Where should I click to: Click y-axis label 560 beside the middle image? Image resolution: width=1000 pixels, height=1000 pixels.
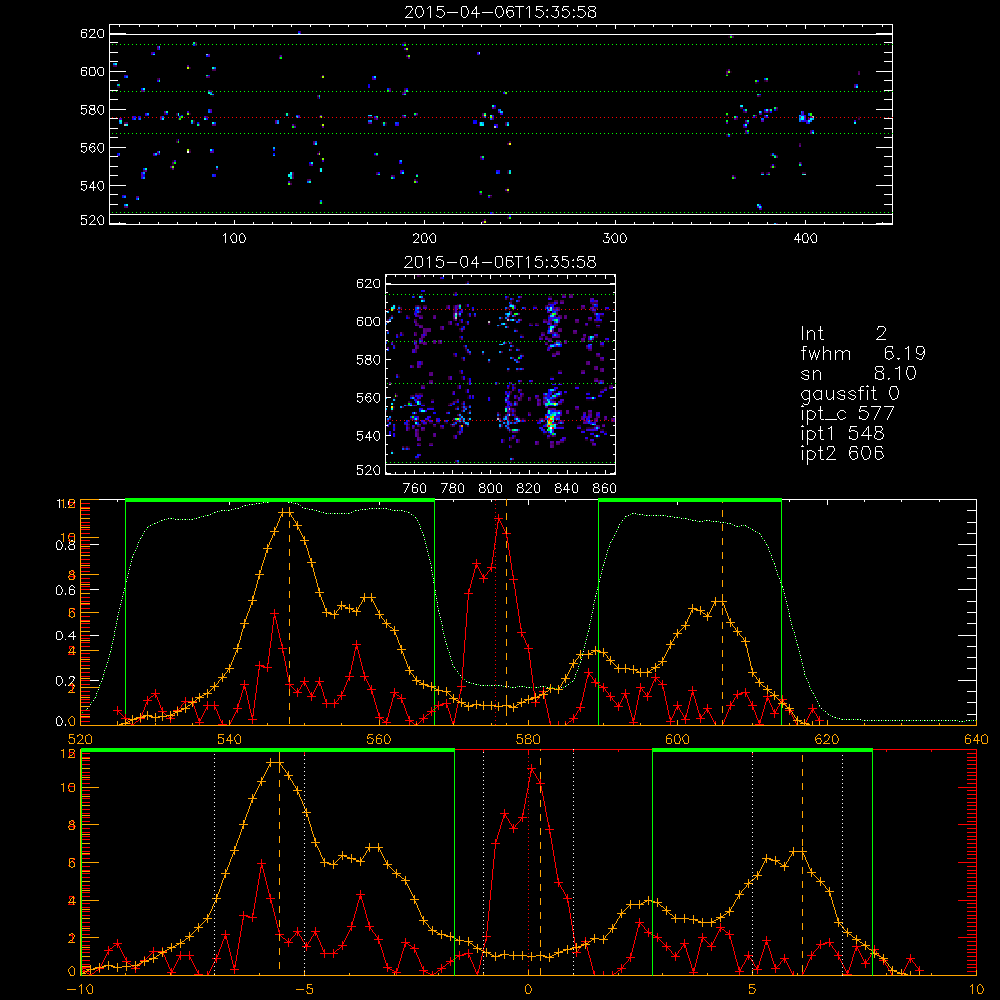(x=369, y=398)
